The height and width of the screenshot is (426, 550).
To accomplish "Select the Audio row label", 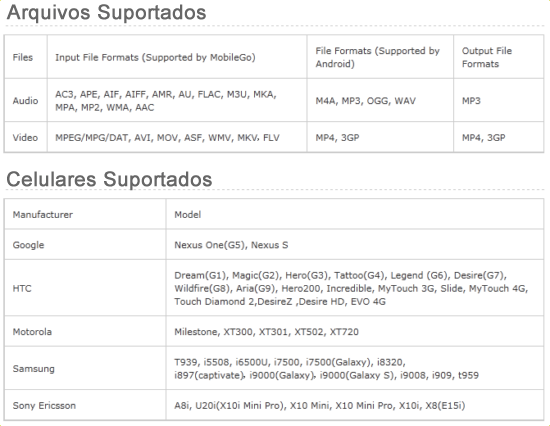I will pyautogui.click(x=25, y=101).
